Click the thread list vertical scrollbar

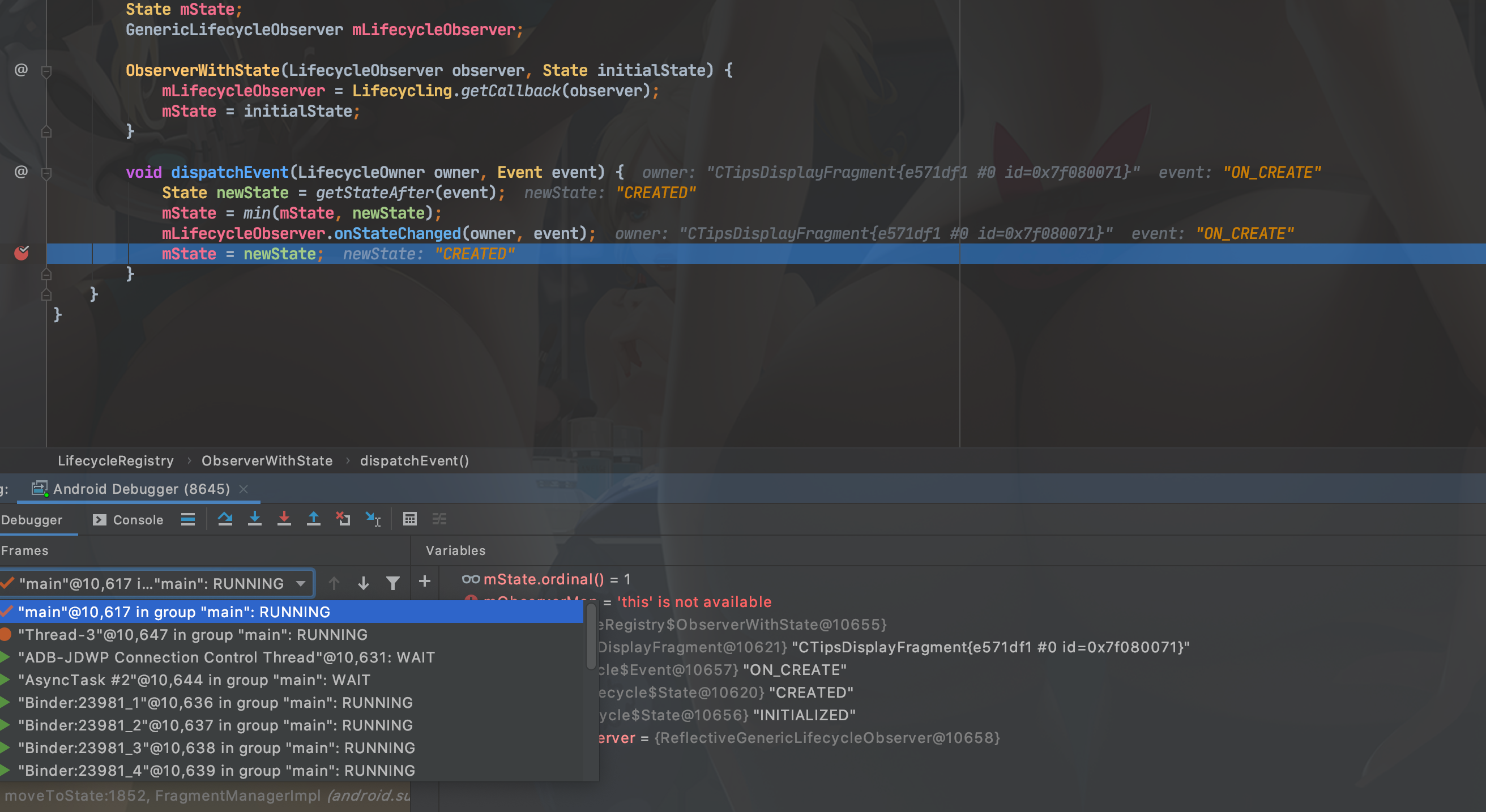pyautogui.click(x=591, y=636)
